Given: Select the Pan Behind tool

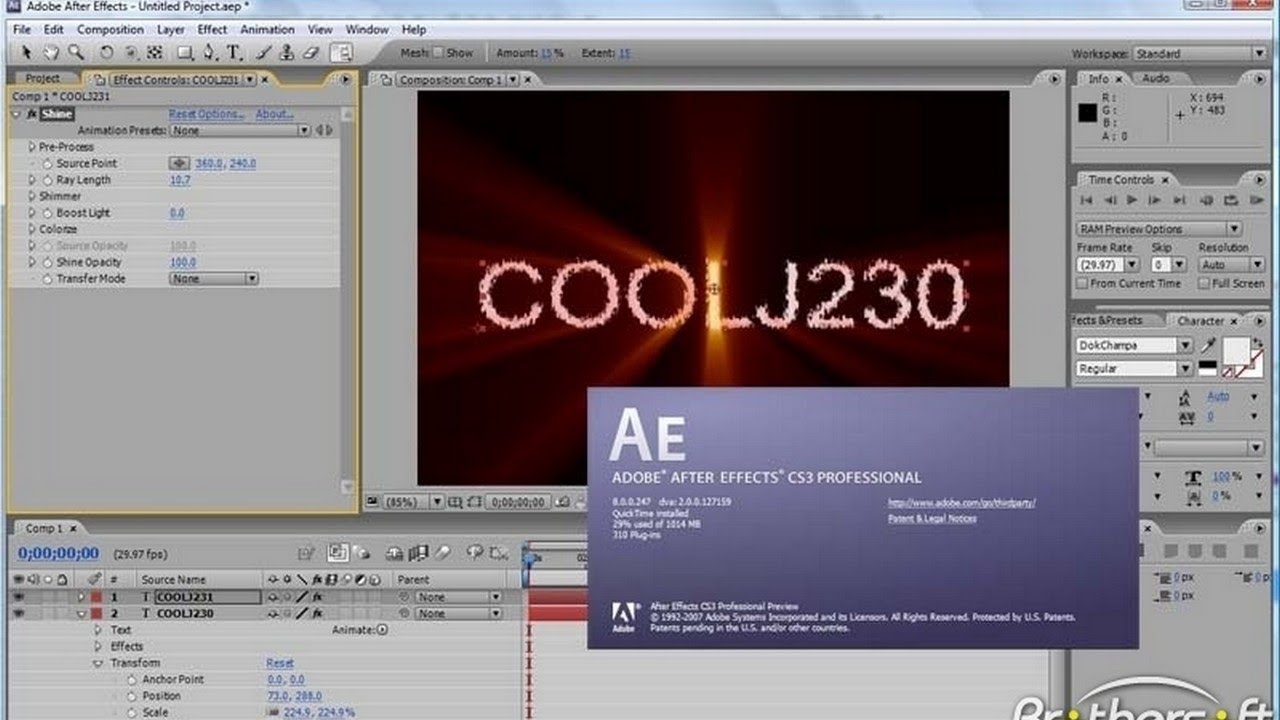Looking at the screenshot, I should coord(155,53).
